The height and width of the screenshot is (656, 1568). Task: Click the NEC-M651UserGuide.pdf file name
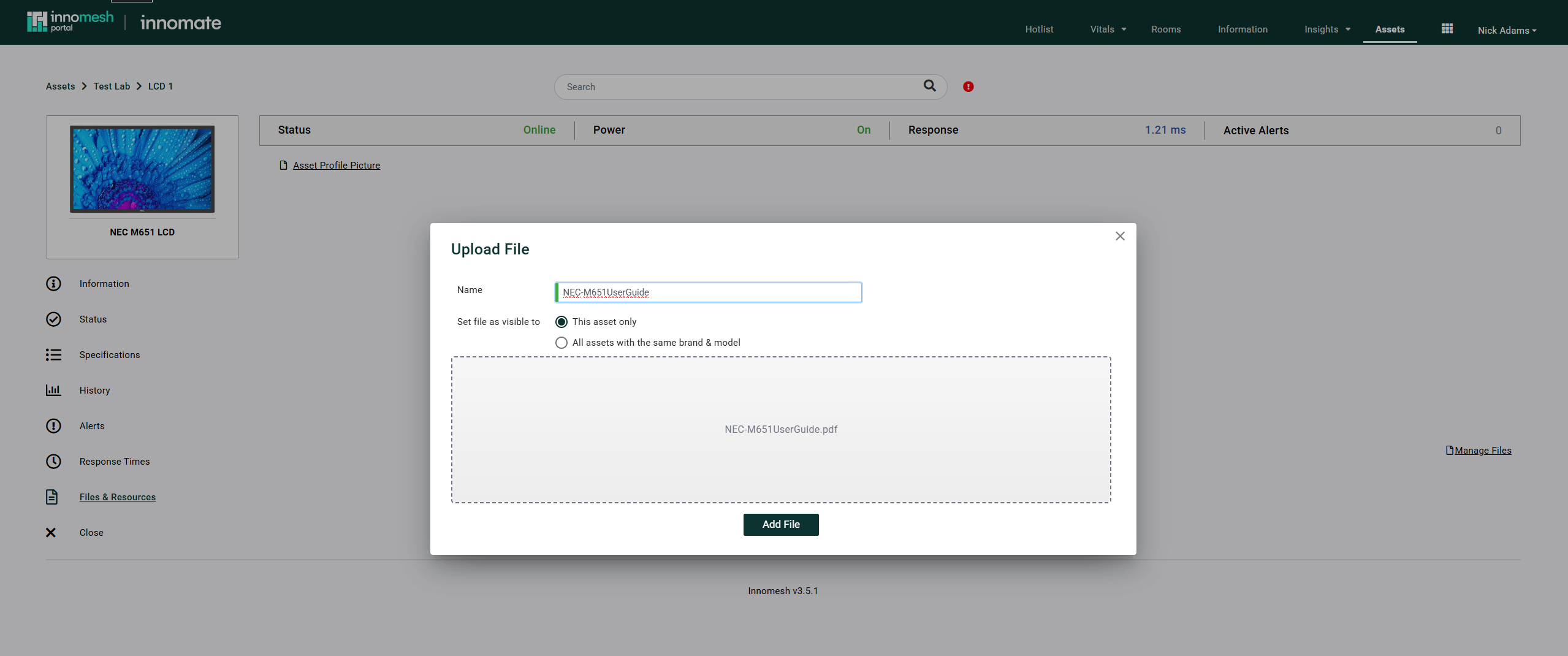(x=781, y=429)
